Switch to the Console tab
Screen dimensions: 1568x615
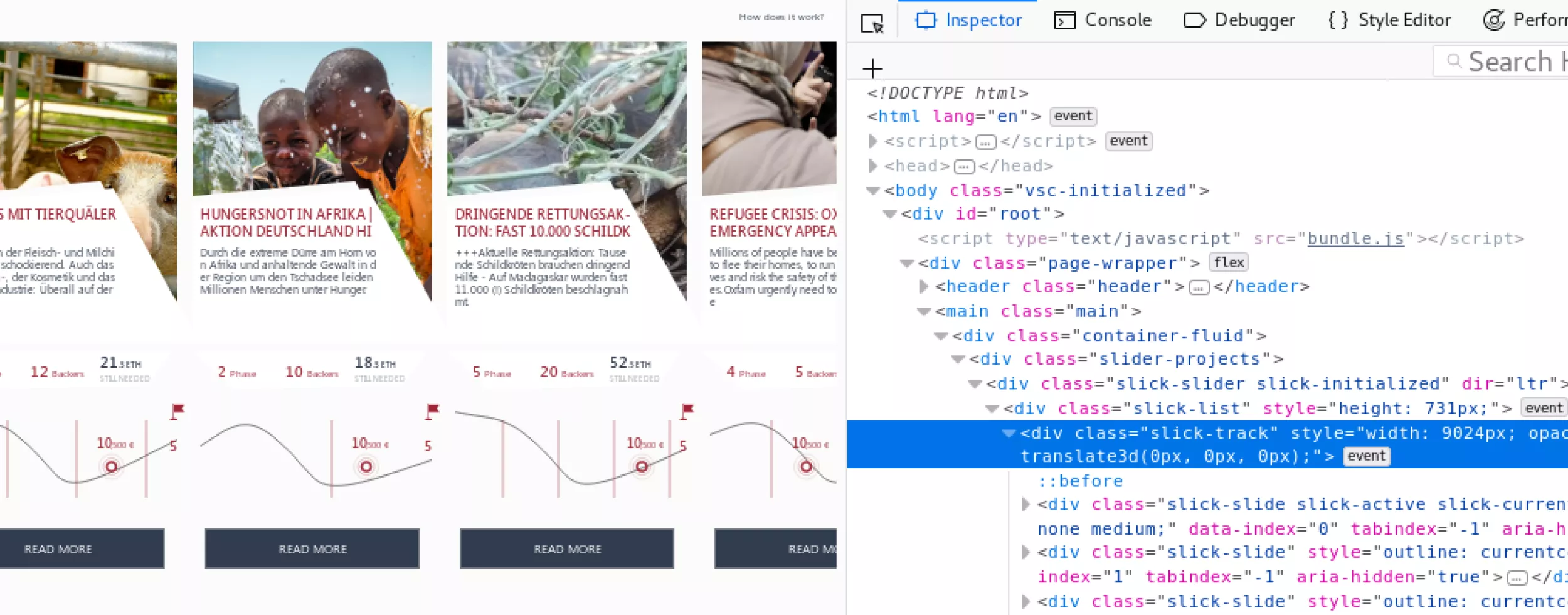(1103, 20)
